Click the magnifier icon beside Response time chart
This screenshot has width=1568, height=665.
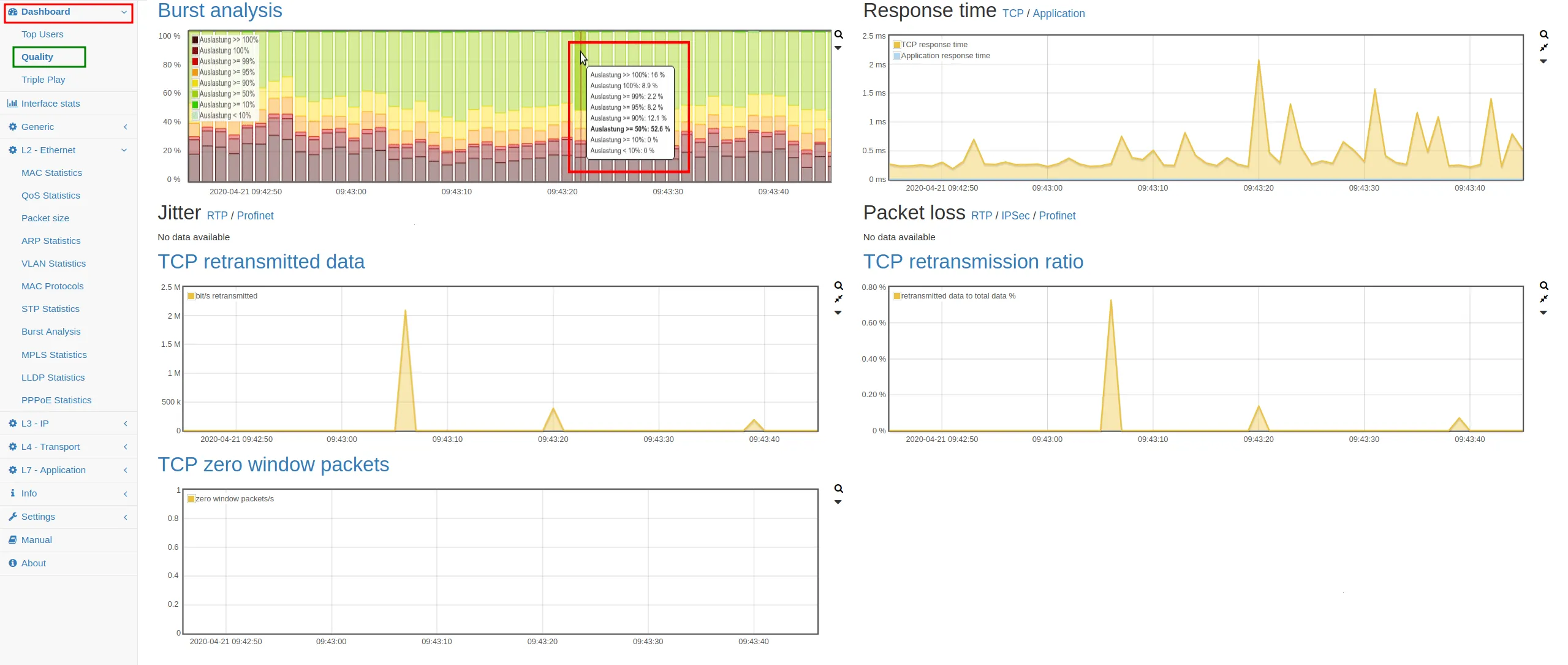[x=1543, y=34]
